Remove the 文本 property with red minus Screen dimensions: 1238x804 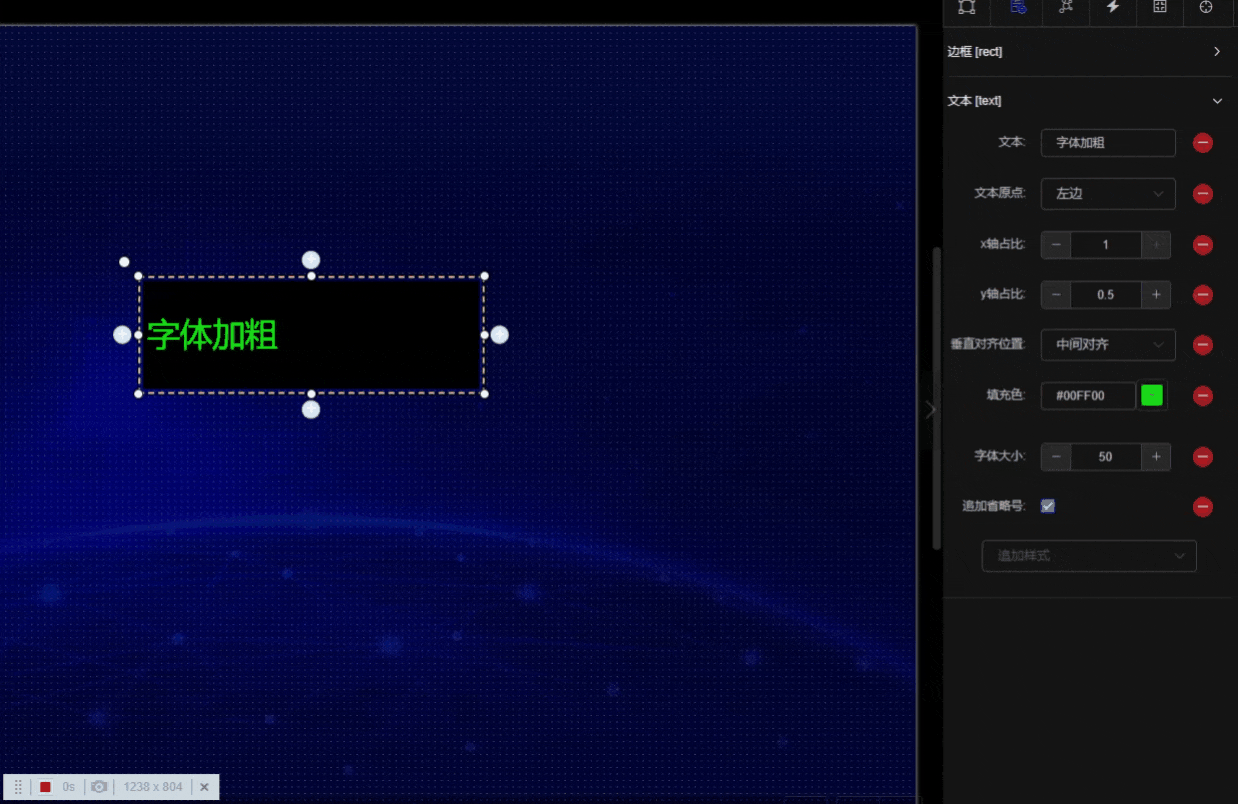[x=1203, y=143]
